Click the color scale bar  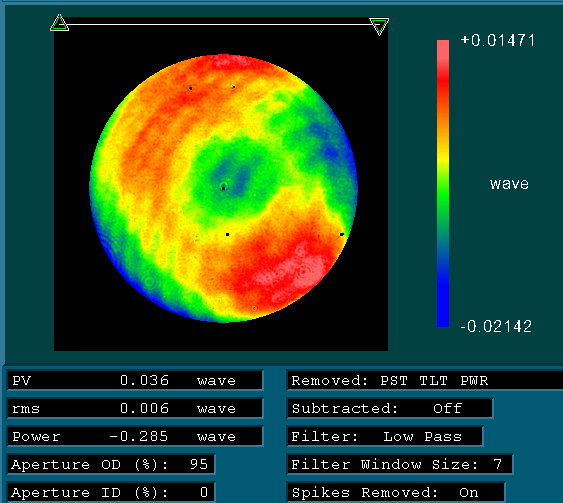(x=443, y=183)
